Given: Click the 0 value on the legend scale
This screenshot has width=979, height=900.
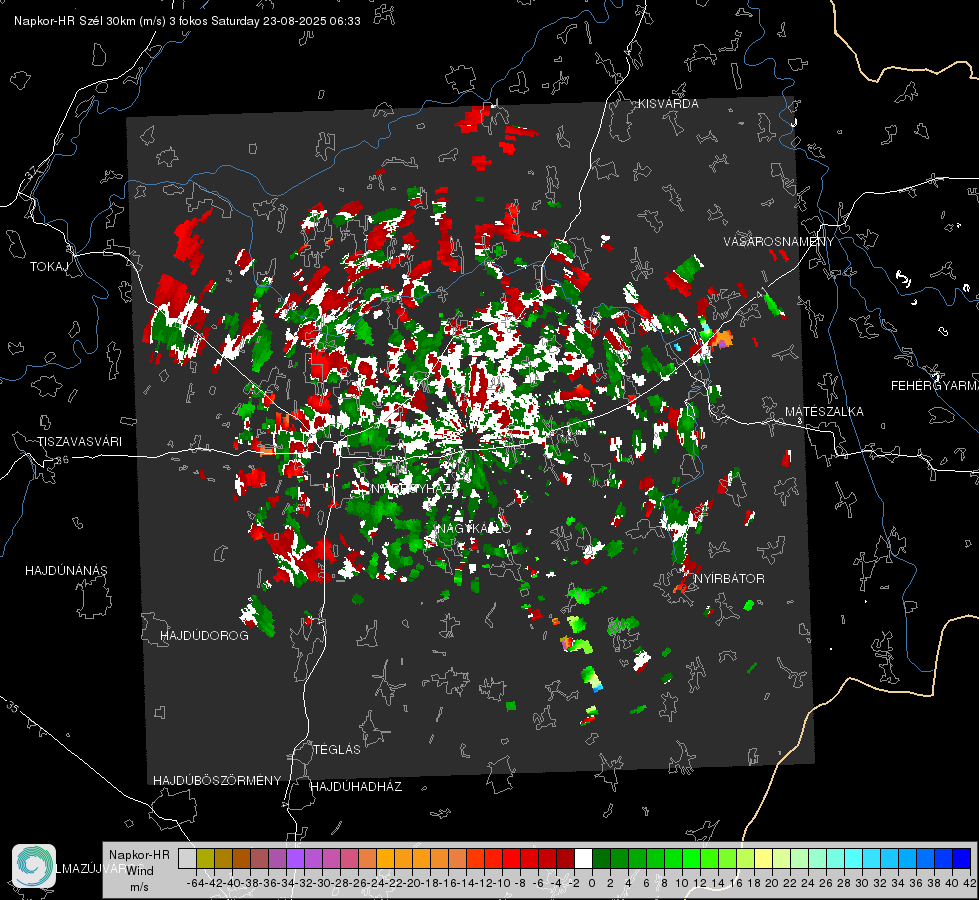Looking at the screenshot, I should (592, 883).
